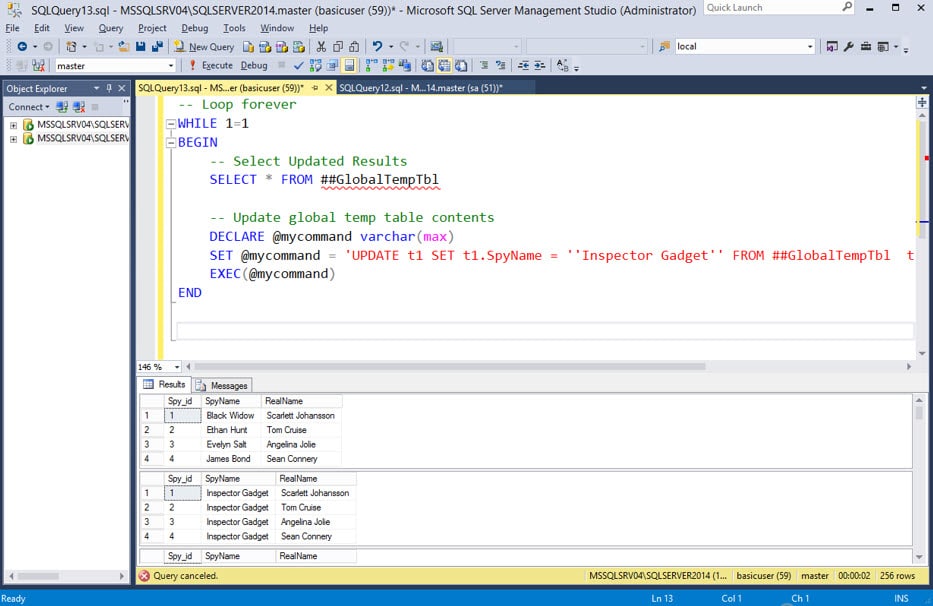The image size is (933, 606).
Task: Open the 146 % zoom dropdown
Action: coord(177,367)
